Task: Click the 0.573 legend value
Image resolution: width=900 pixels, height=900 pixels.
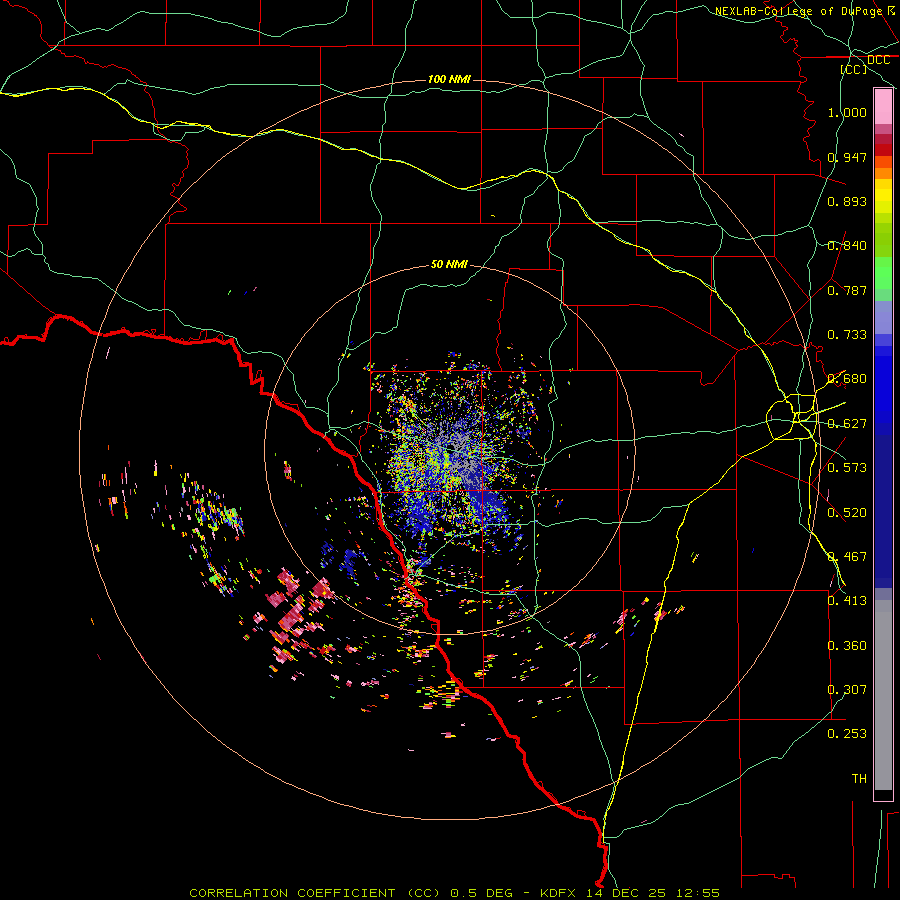Action: 847,468
